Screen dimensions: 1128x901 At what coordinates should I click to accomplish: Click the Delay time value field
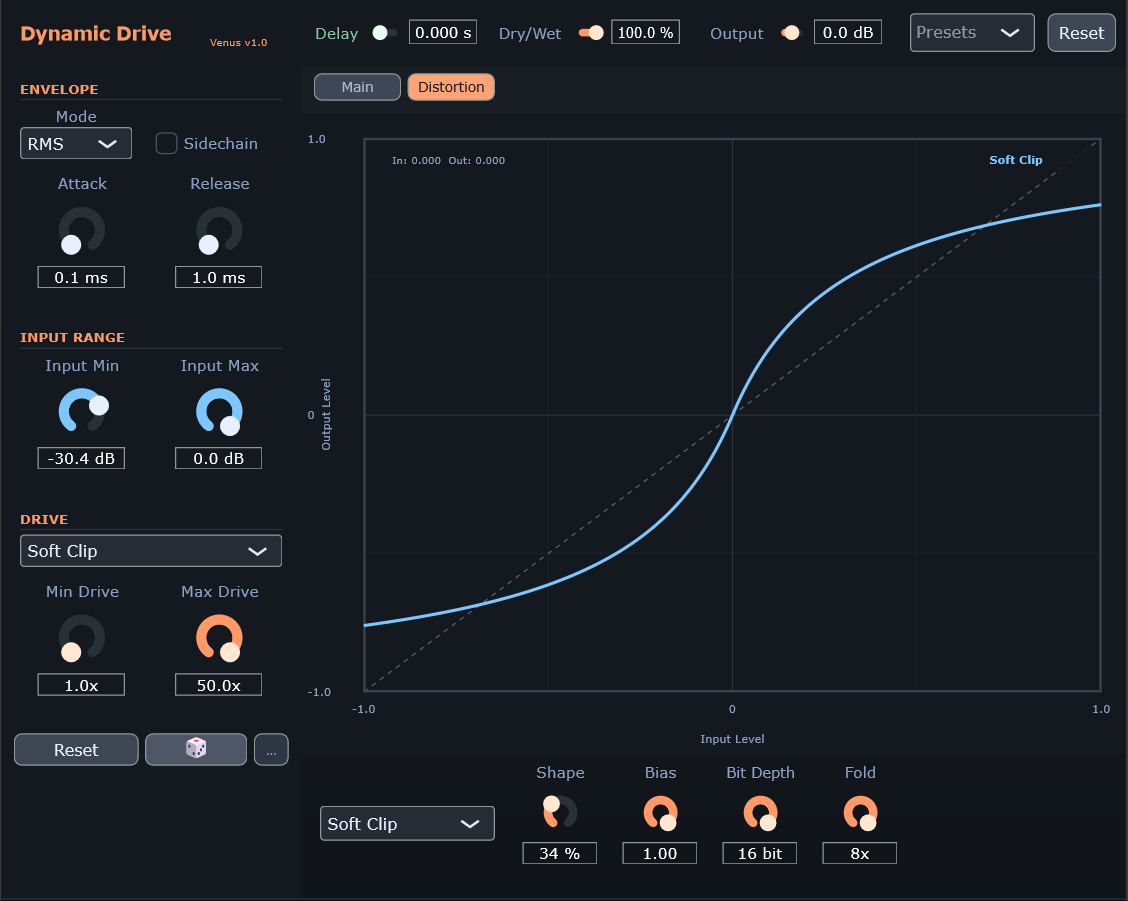(x=443, y=33)
